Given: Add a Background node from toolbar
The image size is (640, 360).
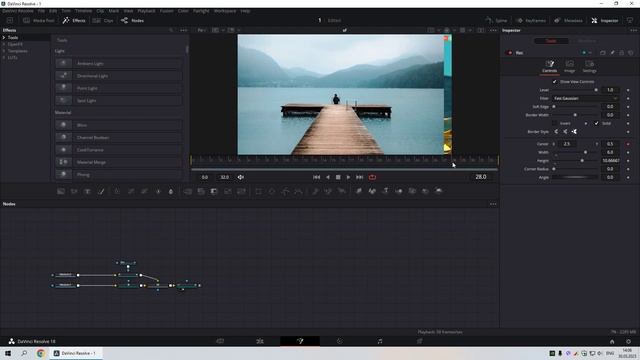Looking at the screenshot, I should click(x=61, y=191).
